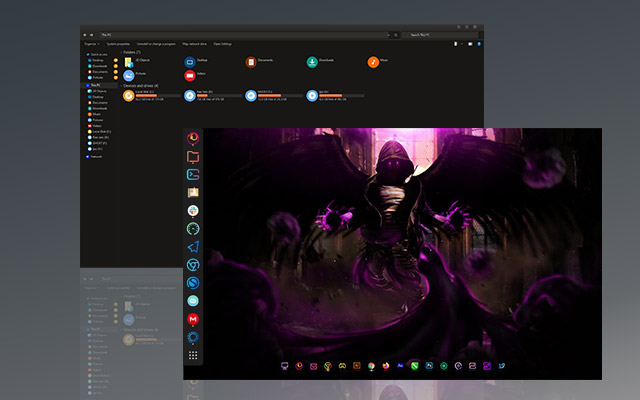
Task: Select Local Disk (C:) in the navigation pane
Action: (99, 131)
